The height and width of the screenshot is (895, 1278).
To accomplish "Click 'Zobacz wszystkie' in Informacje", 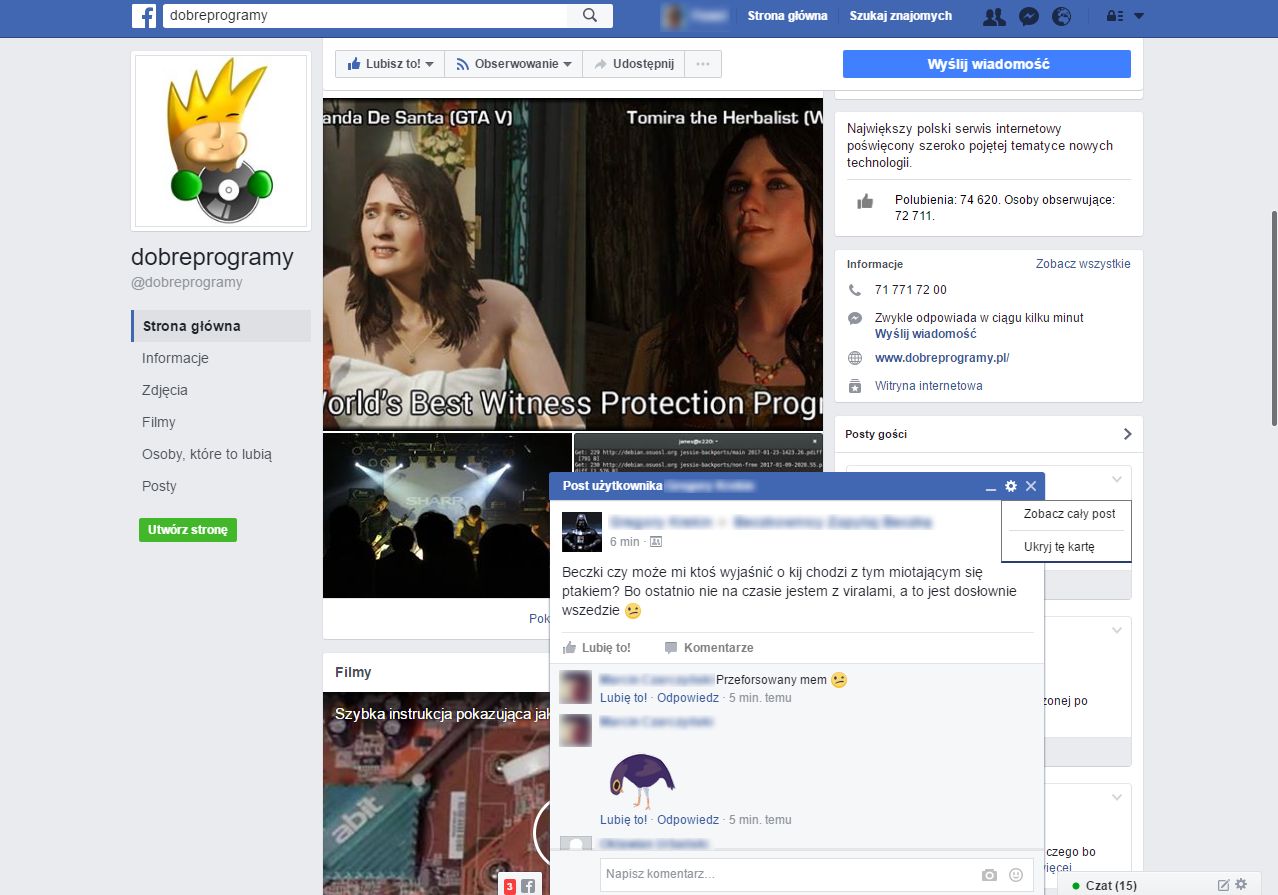I will point(1083,264).
